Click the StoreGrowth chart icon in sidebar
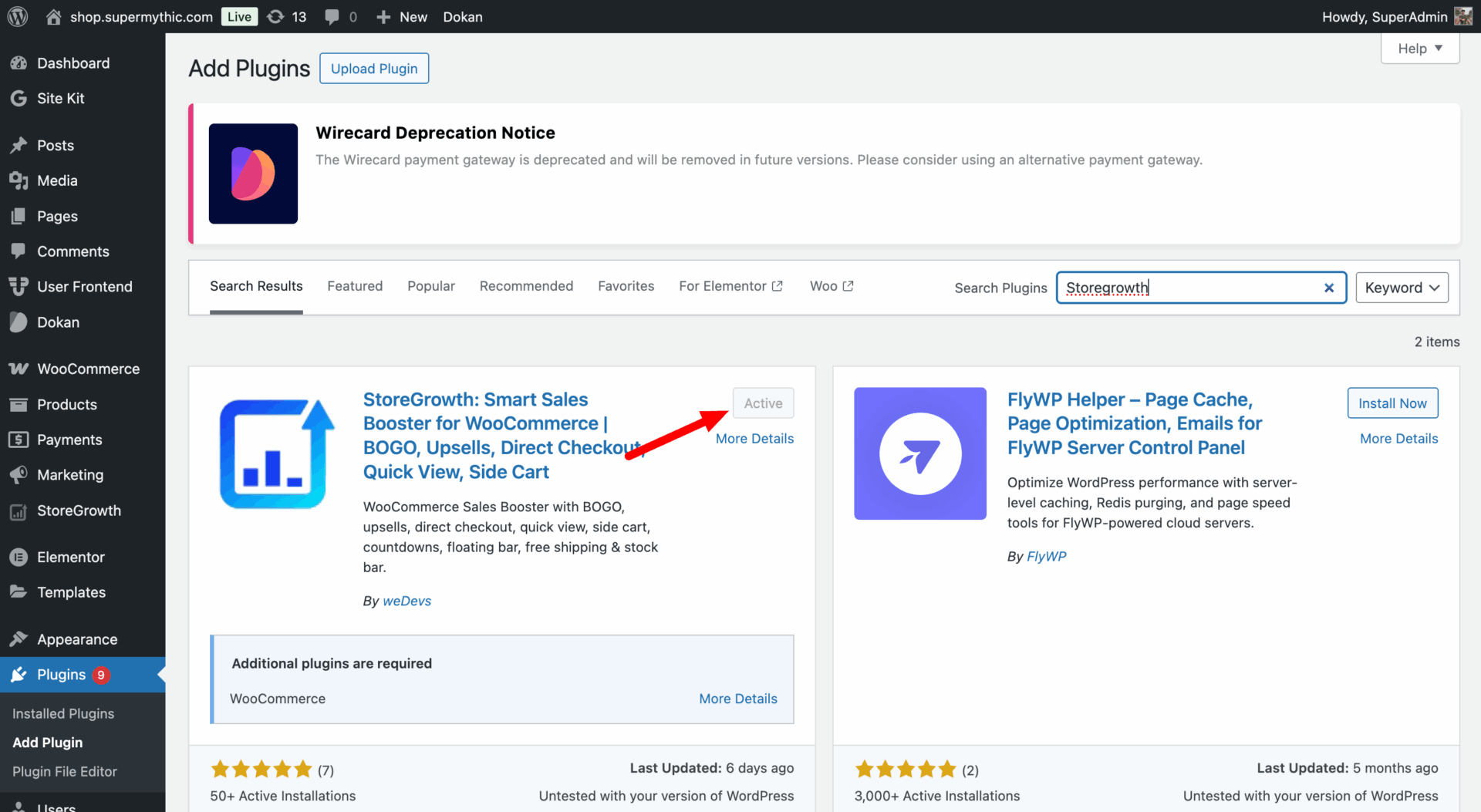This screenshot has width=1481, height=812. click(x=19, y=510)
